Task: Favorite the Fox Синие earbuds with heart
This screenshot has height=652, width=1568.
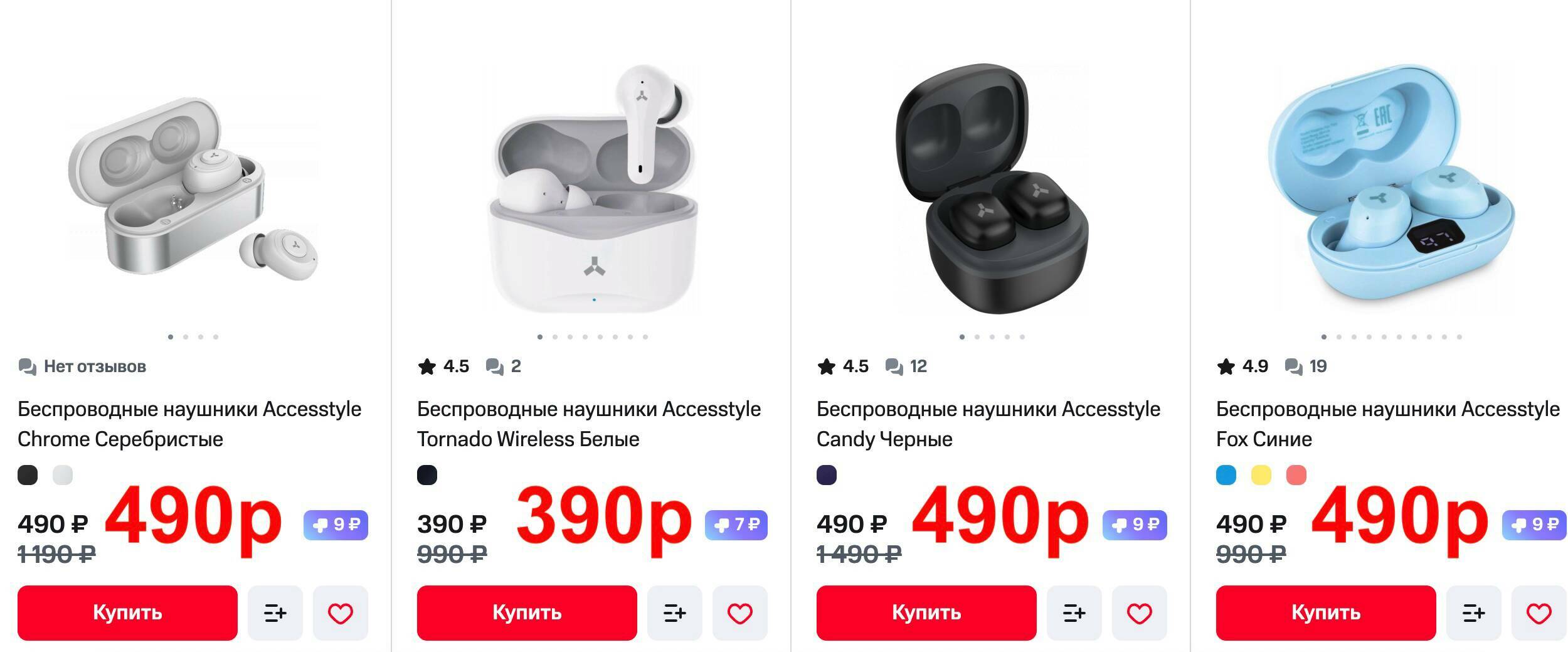Action: pos(1539,612)
